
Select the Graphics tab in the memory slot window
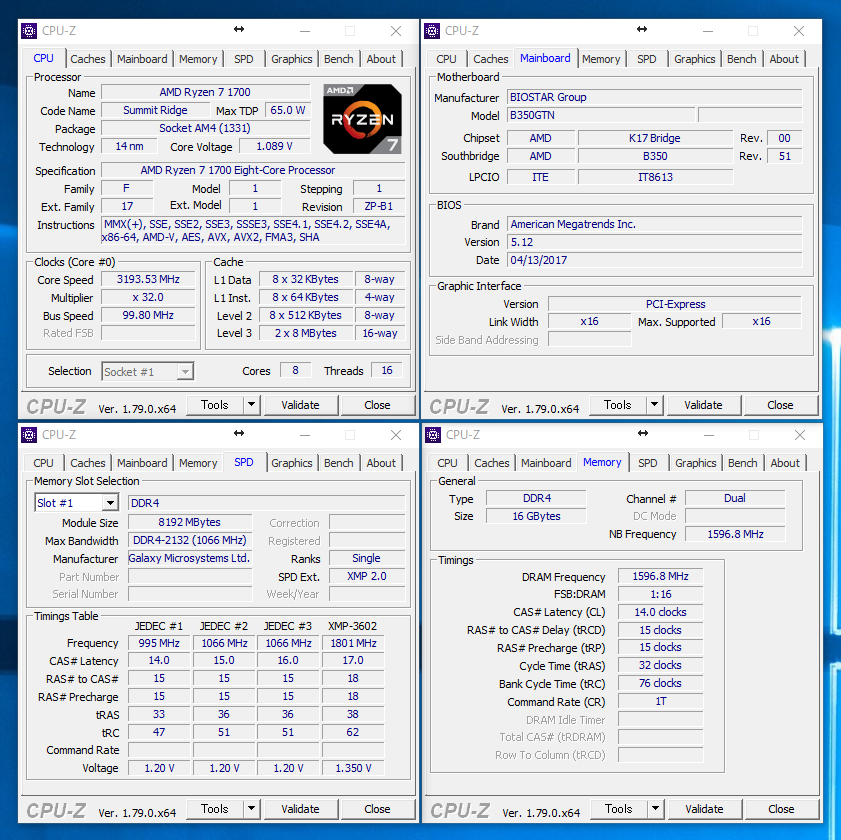click(x=292, y=463)
